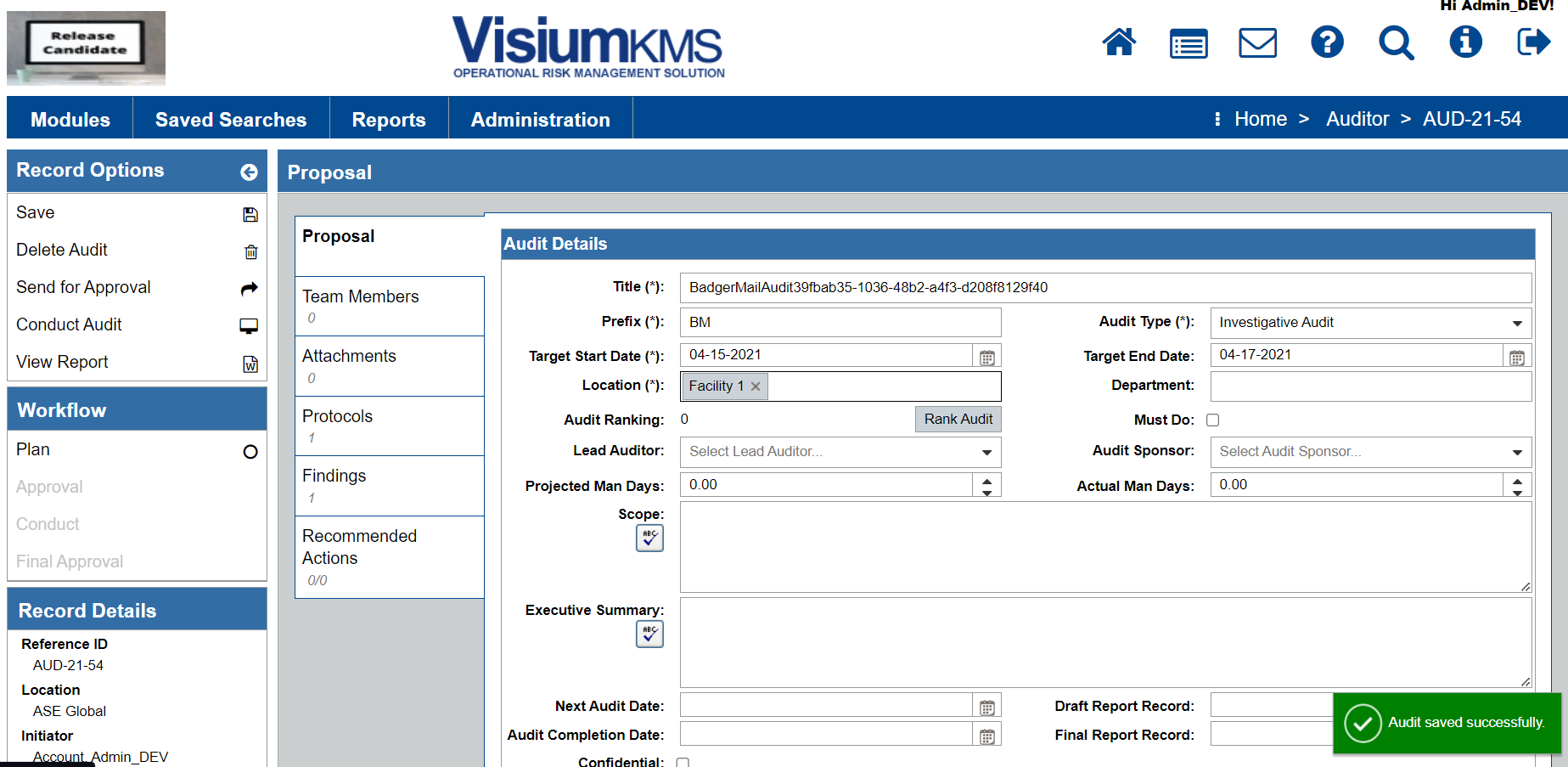The height and width of the screenshot is (767, 1568).
Task: Click the AUD-21-54 reference ID text
Action: [x=68, y=665]
